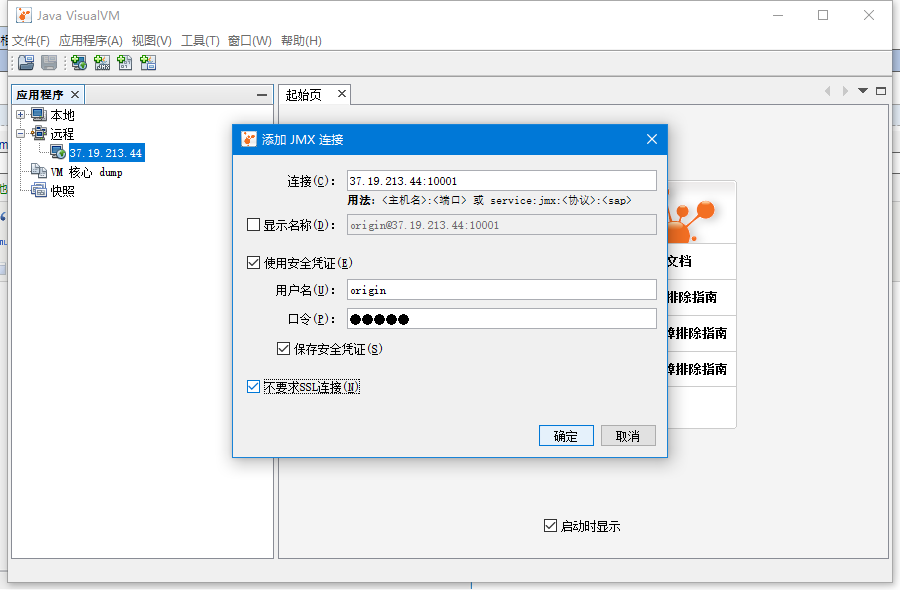Maximize the Java VisualVM window
Viewport: 900px width, 590px height.
click(823, 15)
